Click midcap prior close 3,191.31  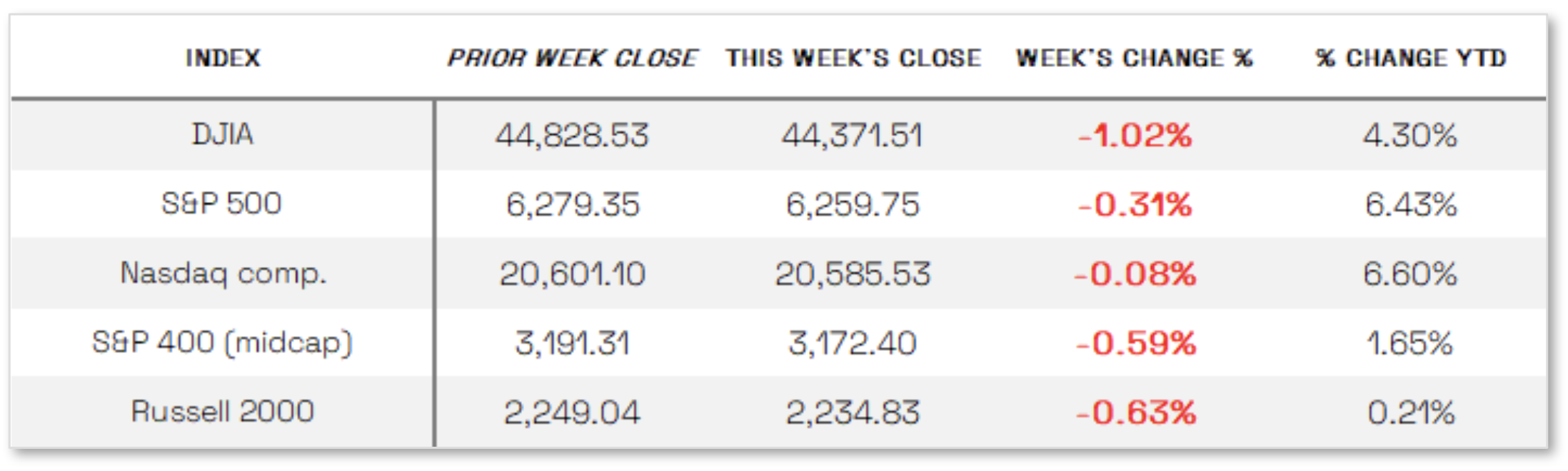pos(572,343)
